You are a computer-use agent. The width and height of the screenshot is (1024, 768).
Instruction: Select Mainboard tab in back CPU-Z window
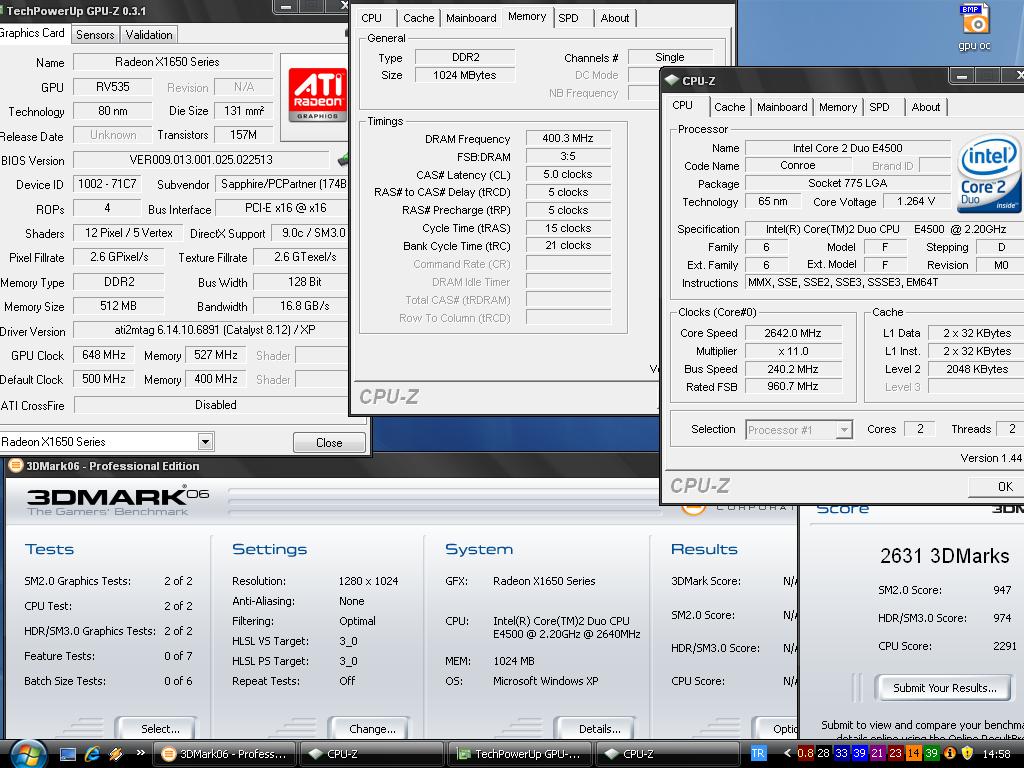tap(471, 18)
